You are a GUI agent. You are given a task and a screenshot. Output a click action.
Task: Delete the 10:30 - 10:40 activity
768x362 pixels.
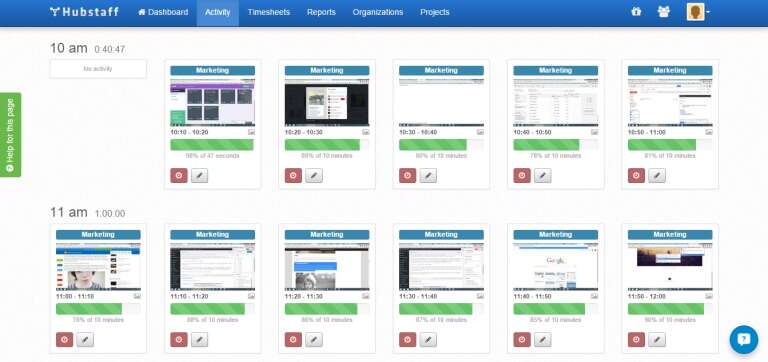click(408, 175)
